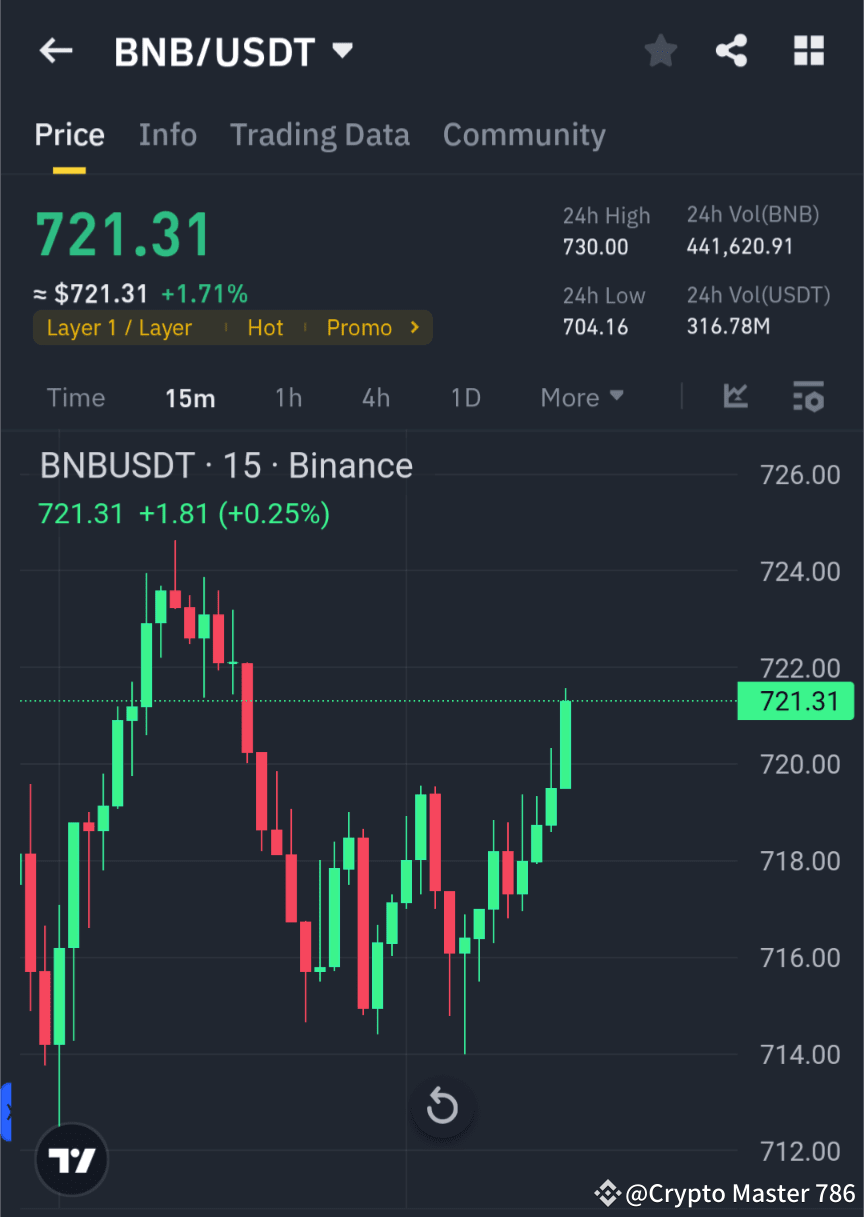Screen dimensions: 864x1217
Task: Add BNB/USDT to favorites via star icon
Action: point(660,51)
